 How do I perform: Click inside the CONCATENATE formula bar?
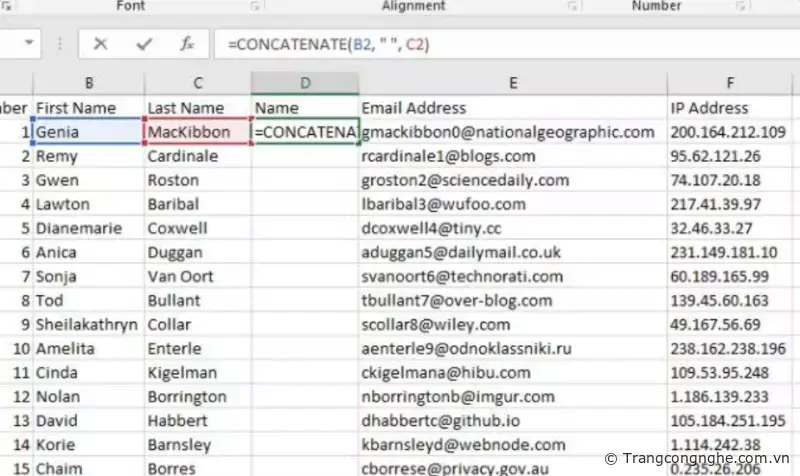point(500,44)
